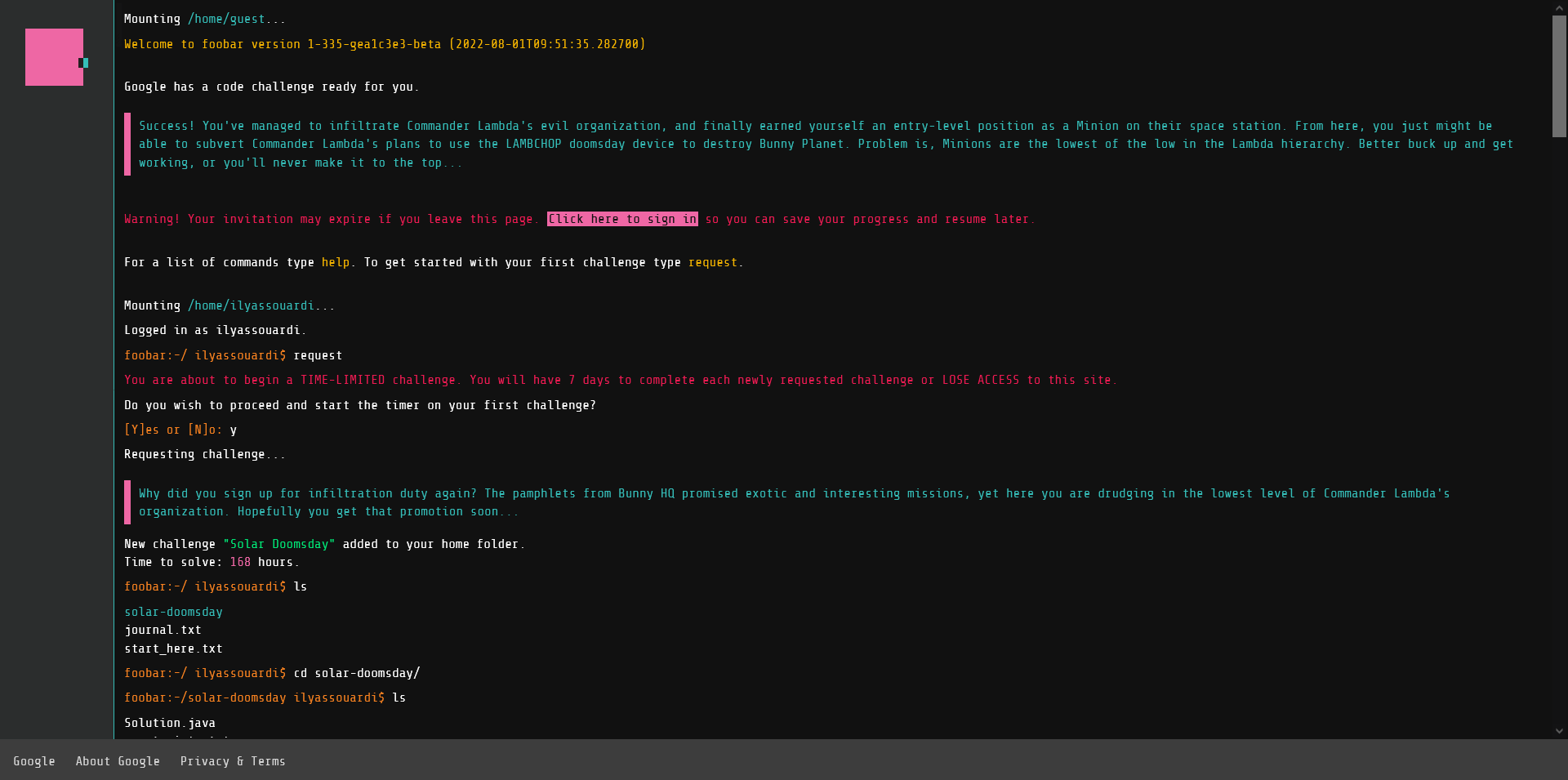Click the red TIME-LIMITED challenge warning line
1568x780 pixels.
click(x=621, y=380)
